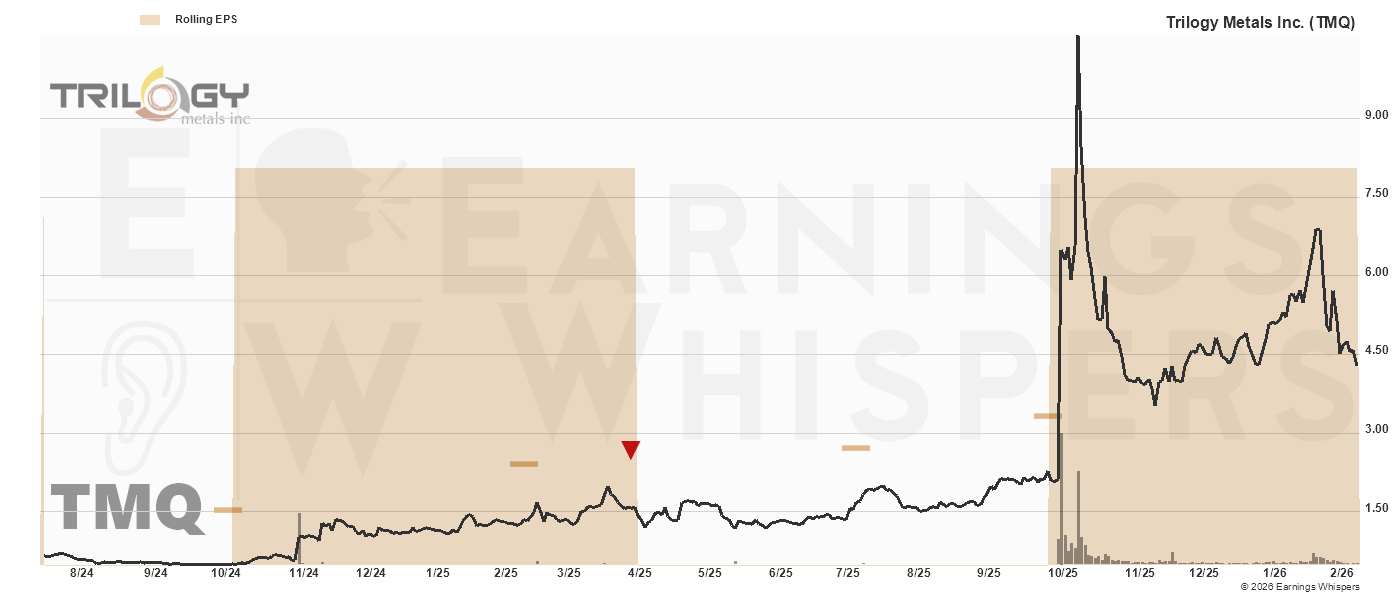Click the 1/25 date axis label
Viewport: 1400px width, 600px height.
[x=437, y=573]
